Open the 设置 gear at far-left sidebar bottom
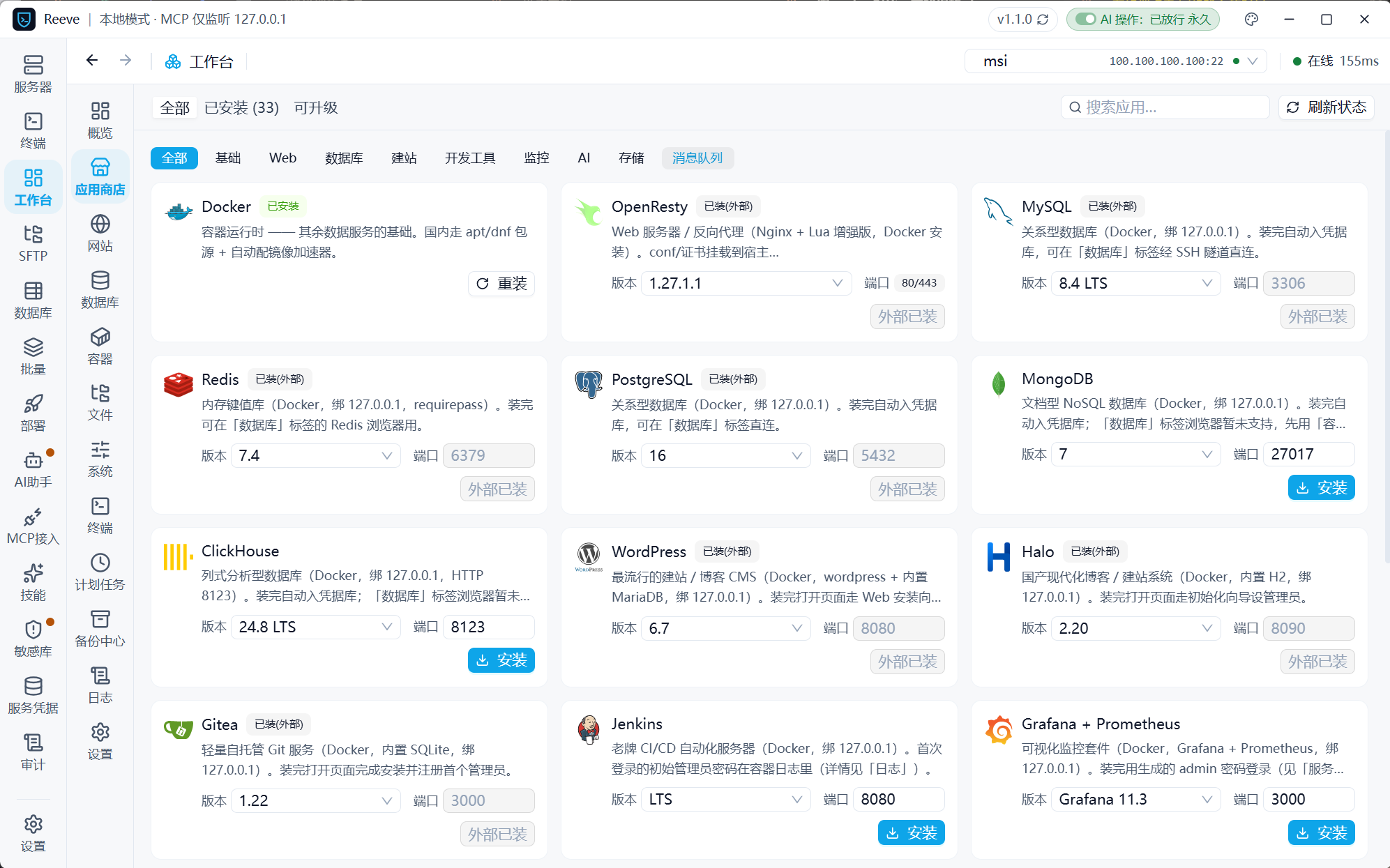This screenshot has height=868, width=1390. pyautogui.click(x=33, y=832)
